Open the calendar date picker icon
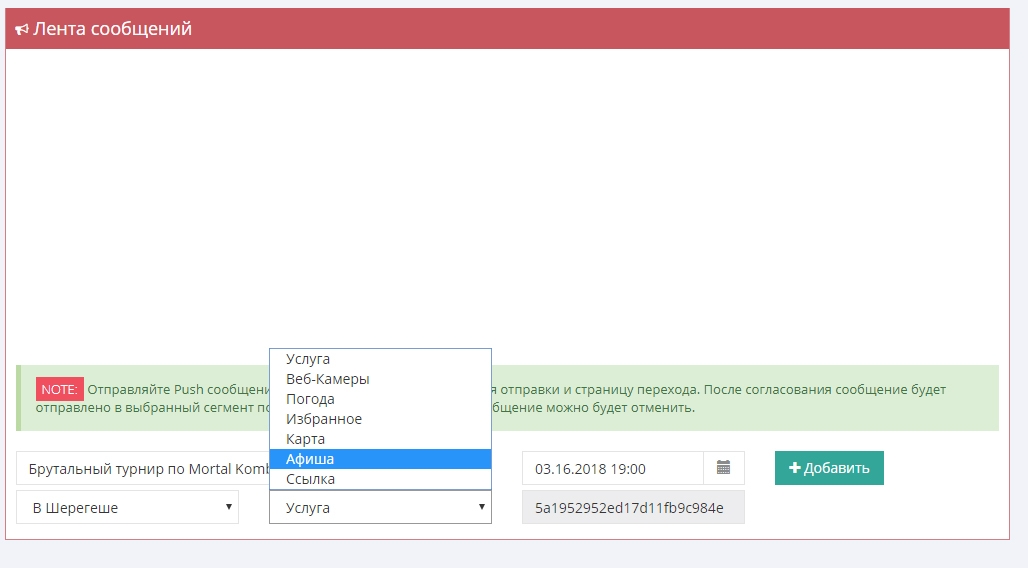Viewport: 1028px width, 568px height. click(x=723, y=468)
